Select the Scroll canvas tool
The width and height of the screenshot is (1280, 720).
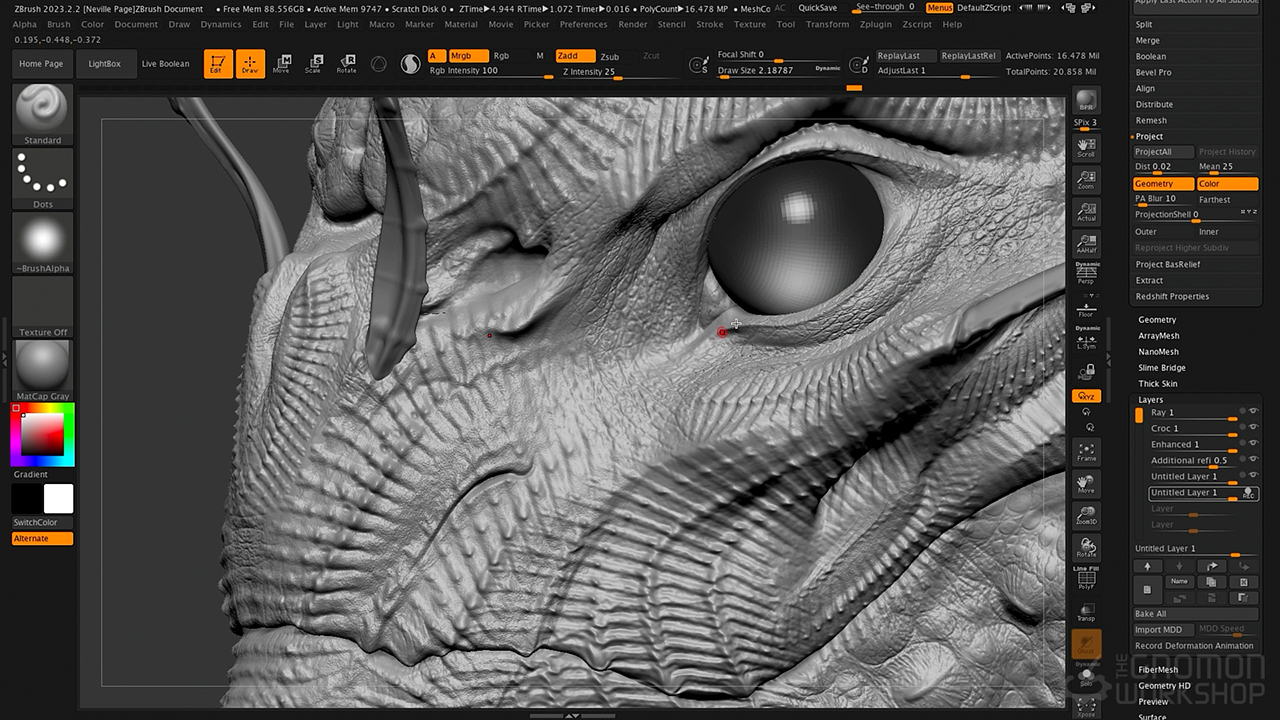1086,148
